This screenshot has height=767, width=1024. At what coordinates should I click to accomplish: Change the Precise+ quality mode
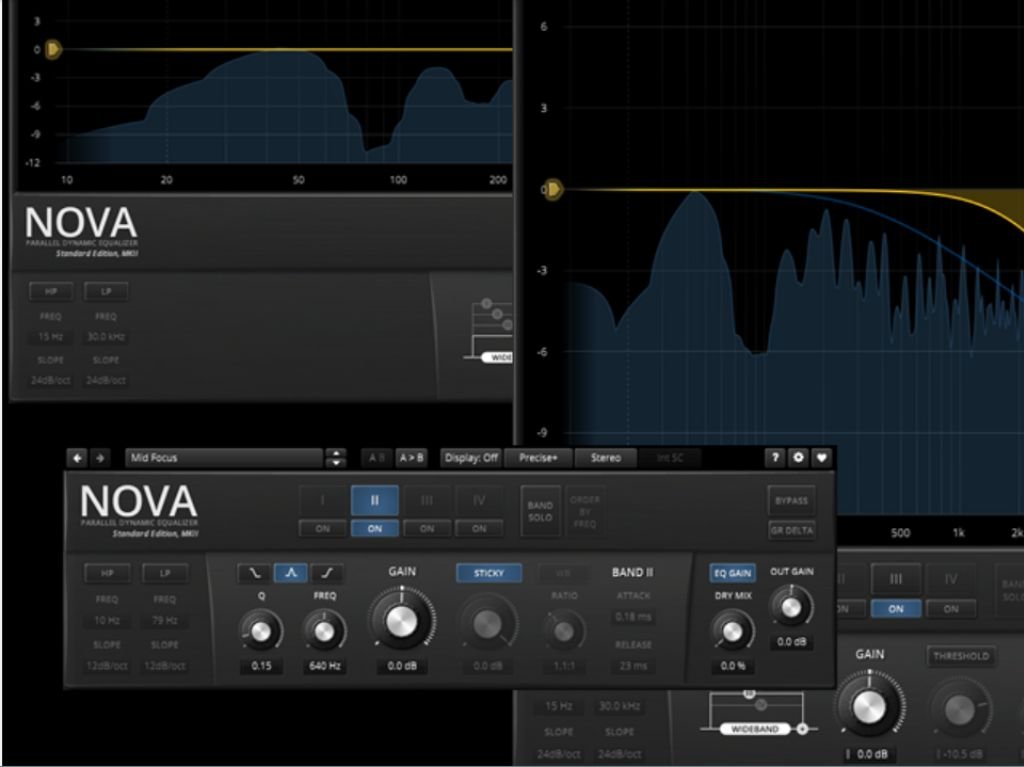point(539,458)
